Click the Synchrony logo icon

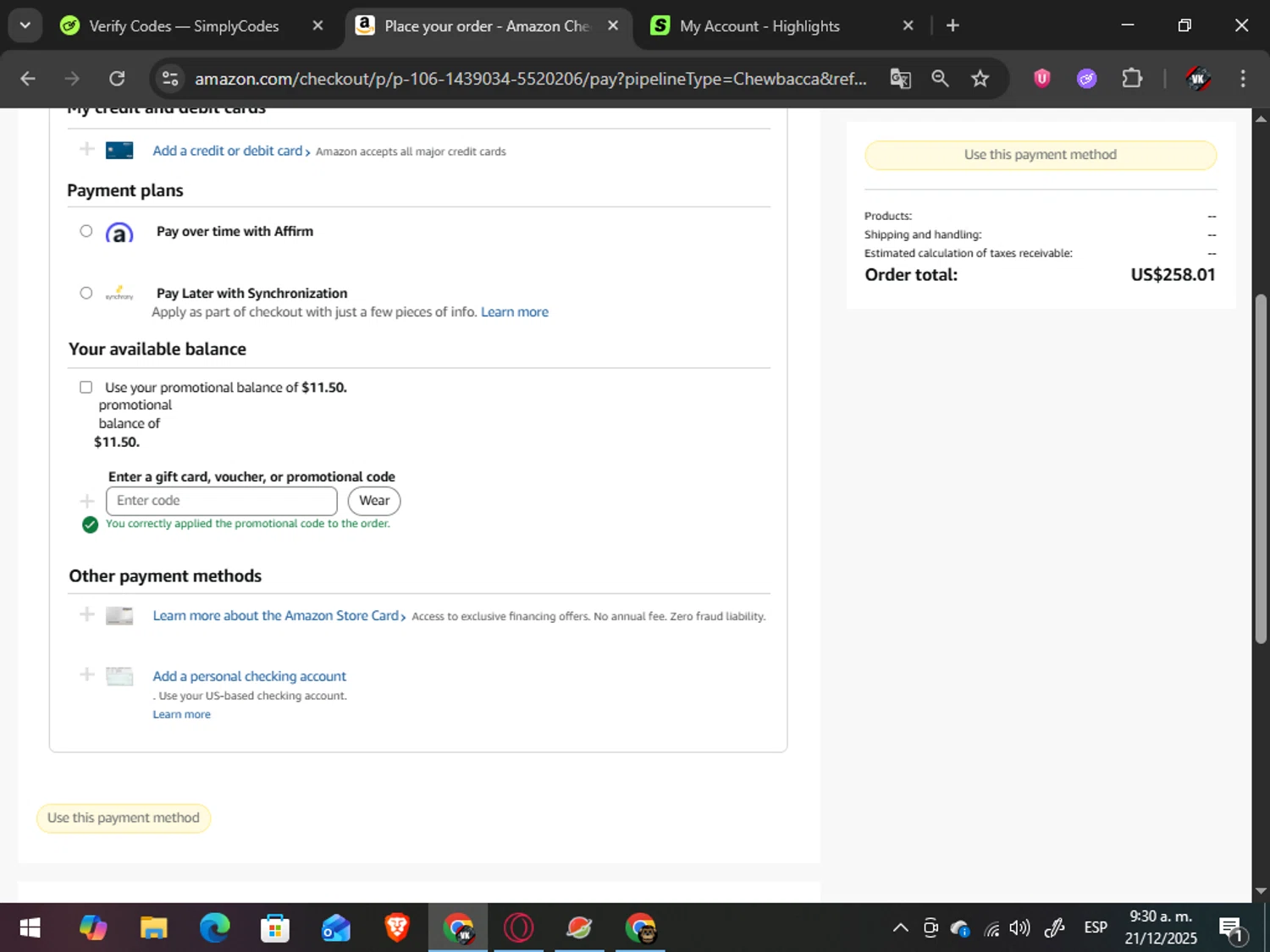(119, 293)
